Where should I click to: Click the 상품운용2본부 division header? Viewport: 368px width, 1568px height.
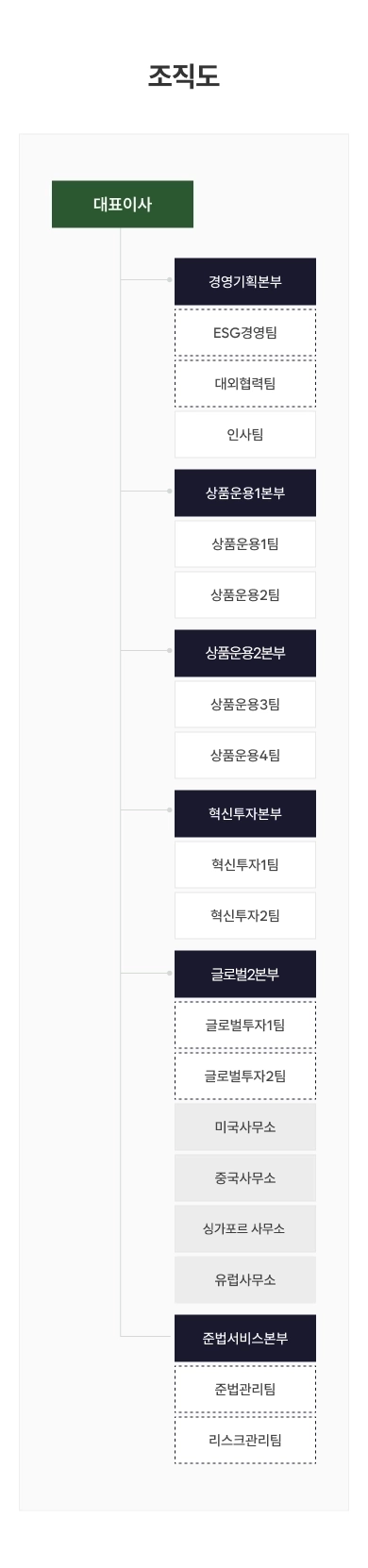click(245, 653)
